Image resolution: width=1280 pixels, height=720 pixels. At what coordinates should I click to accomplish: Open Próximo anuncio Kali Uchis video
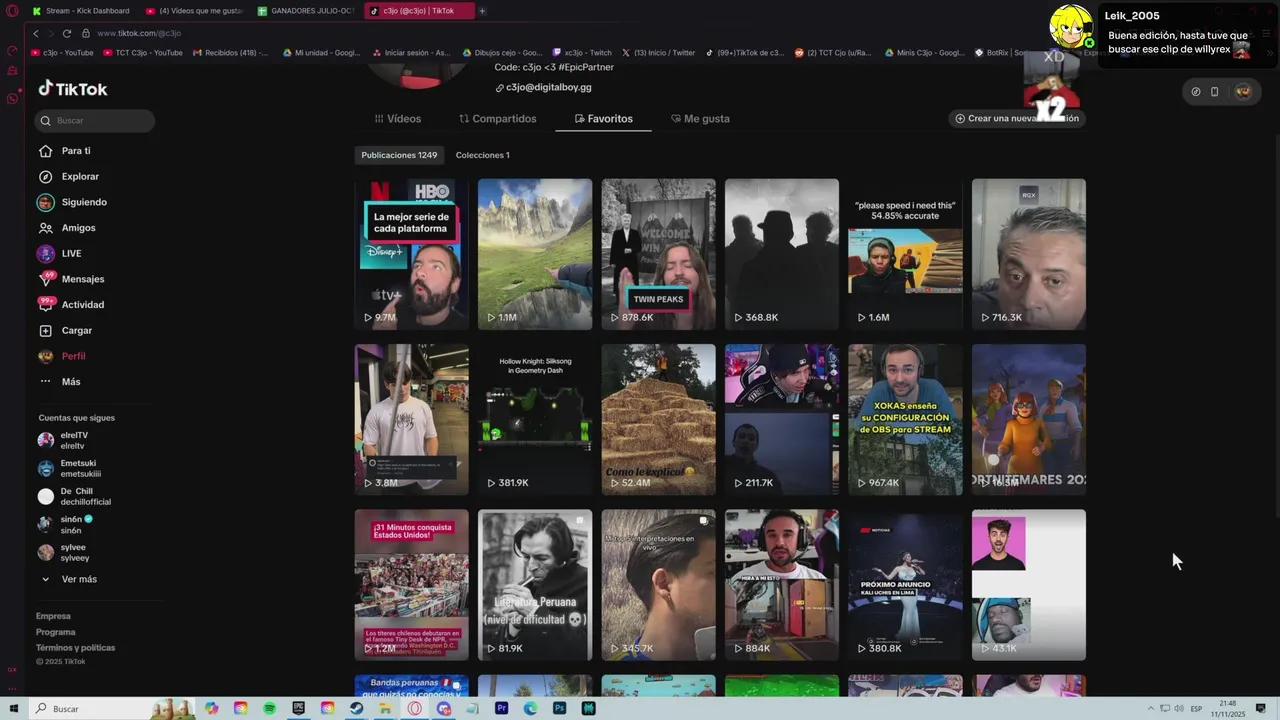[x=905, y=585]
